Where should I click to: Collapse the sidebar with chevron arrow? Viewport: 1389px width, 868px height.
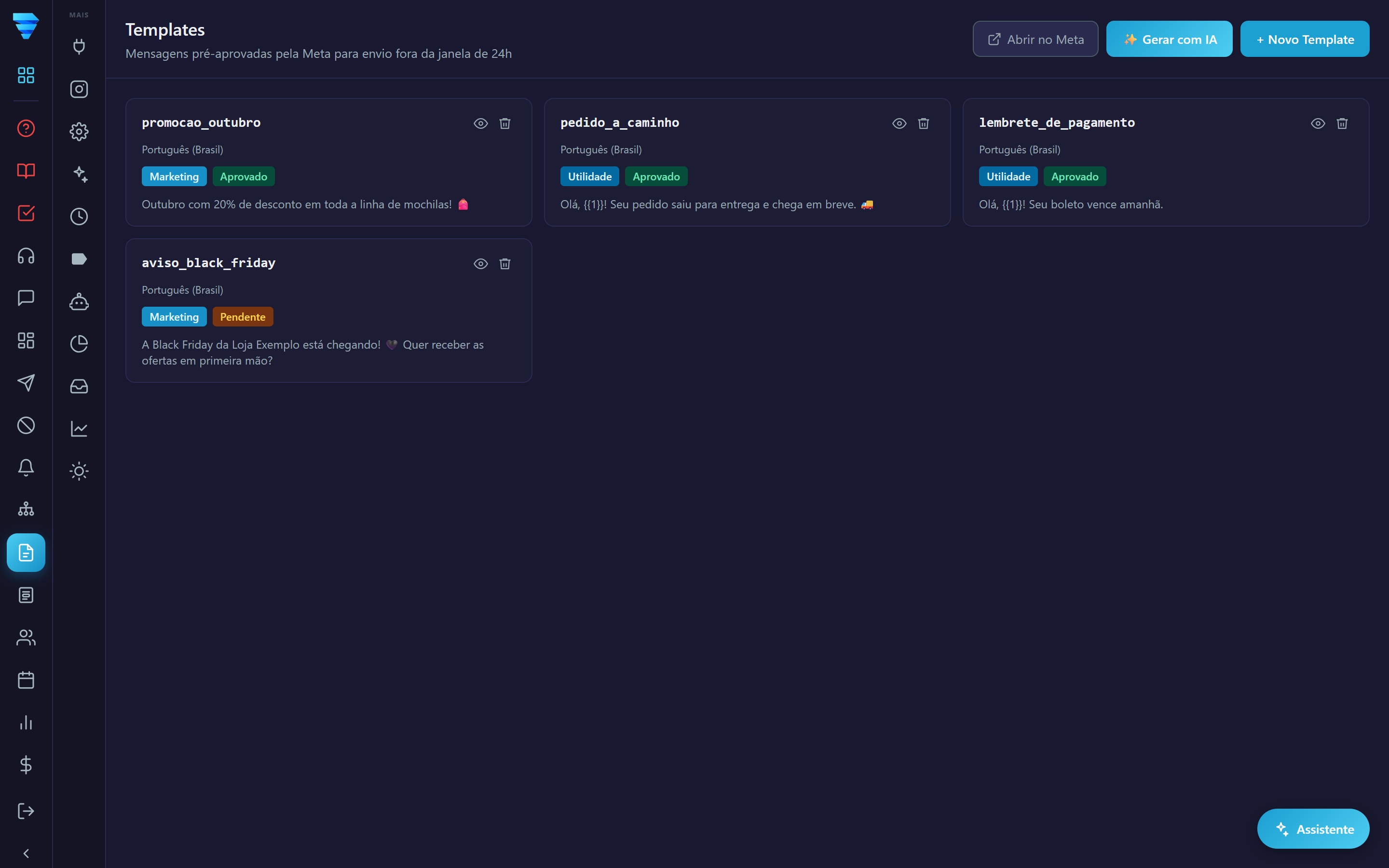(x=26, y=854)
